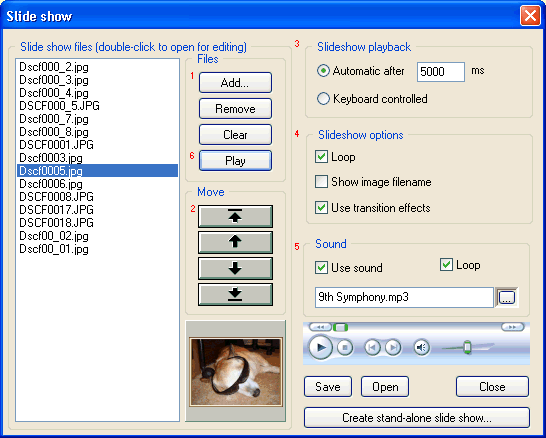This screenshot has width=546, height=438.
Task: Click the automatic delay milliseconds field
Action: (441, 72)
